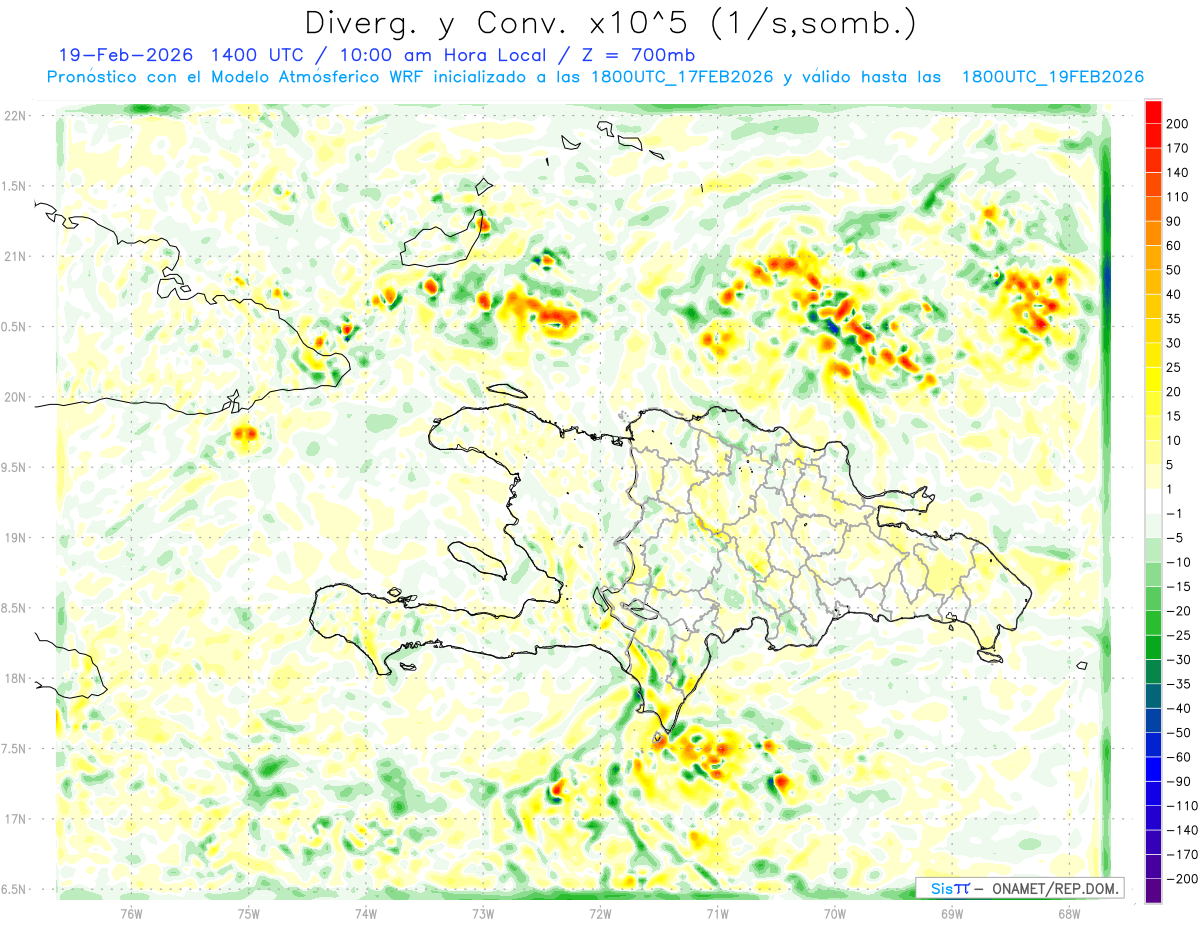This screenshot has width=1200, height=927.
Task: Pick the white swatch between 1 and -1
Action: click(x=1153, y=502)
